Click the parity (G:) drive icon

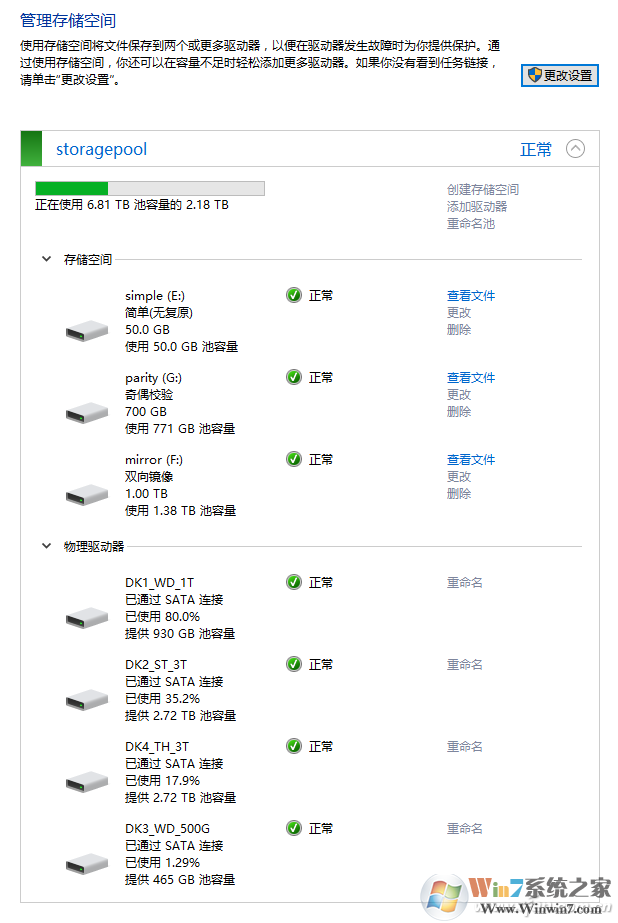tap(86, 411)
